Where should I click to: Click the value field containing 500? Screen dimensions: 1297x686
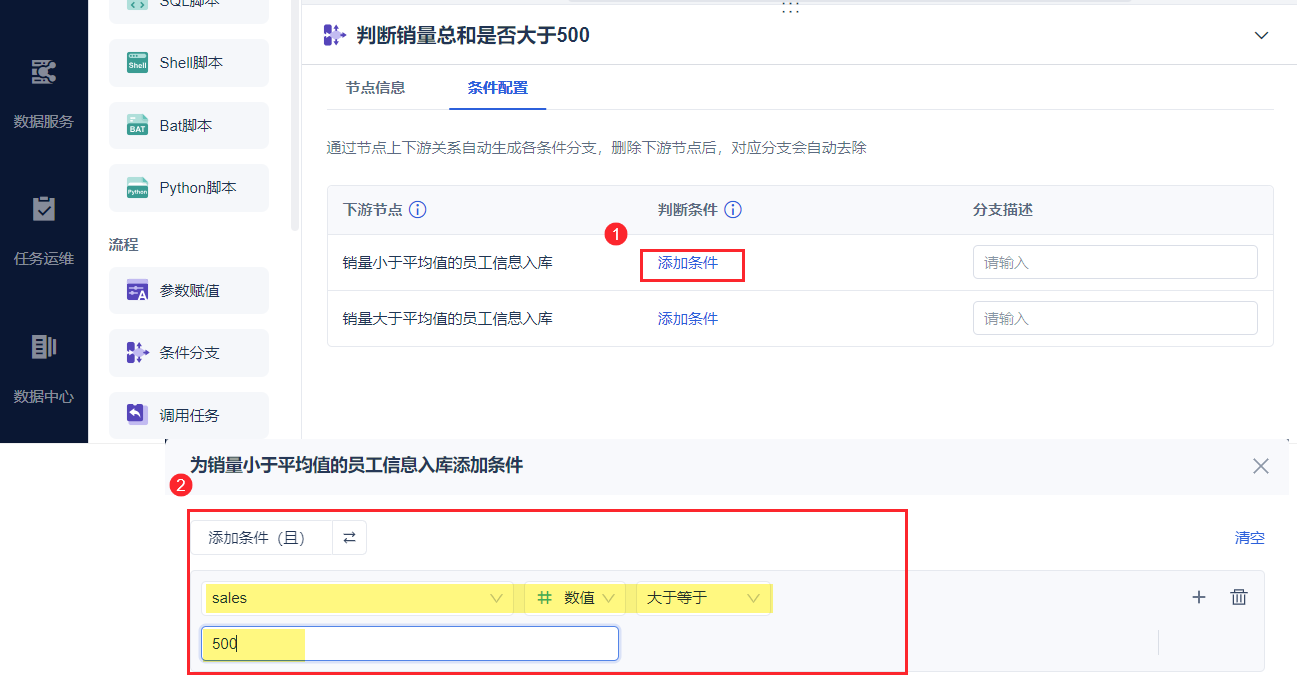tap(410, 644)
